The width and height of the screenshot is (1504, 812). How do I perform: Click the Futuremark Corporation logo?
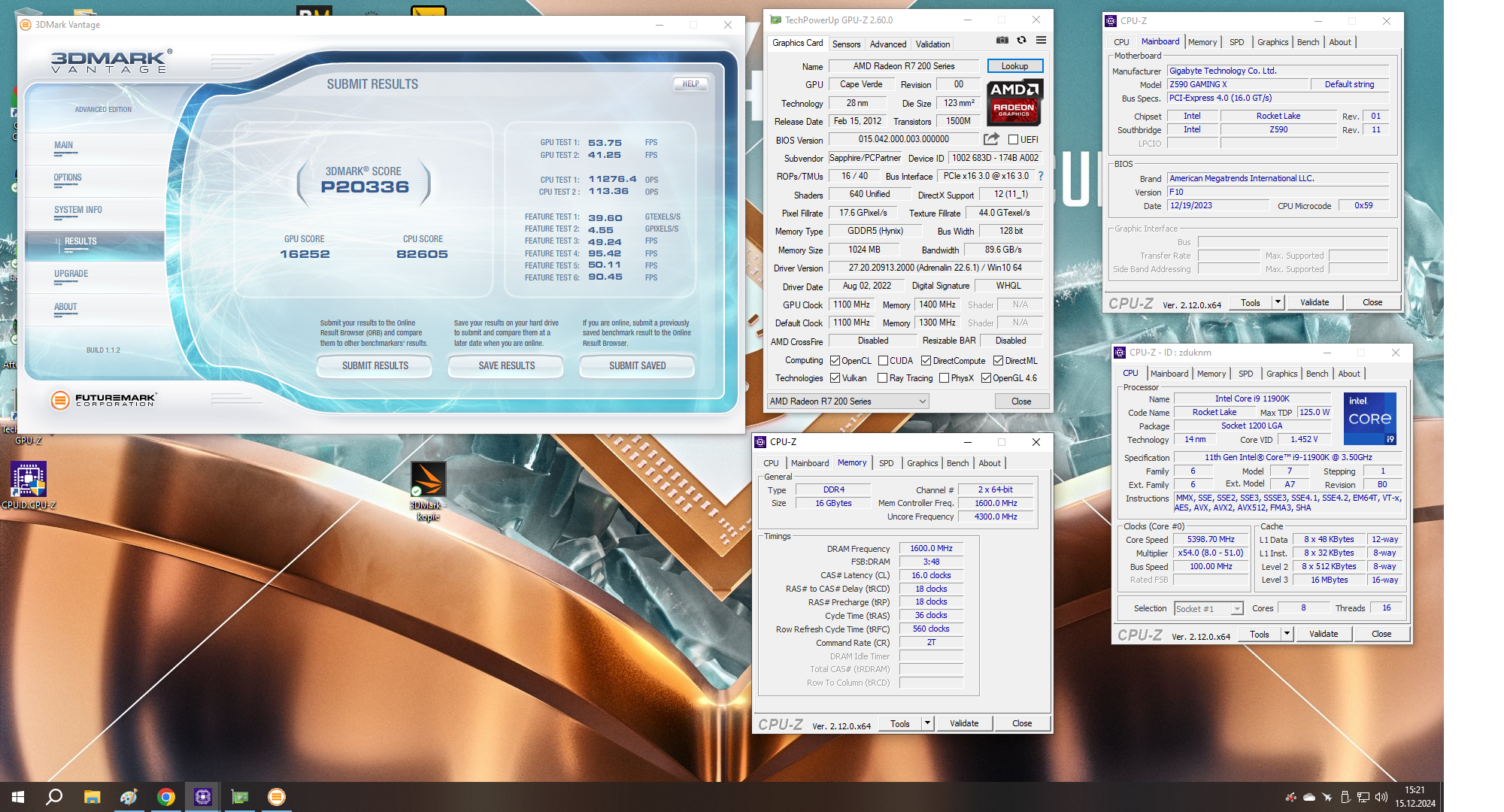coord(104,399)
